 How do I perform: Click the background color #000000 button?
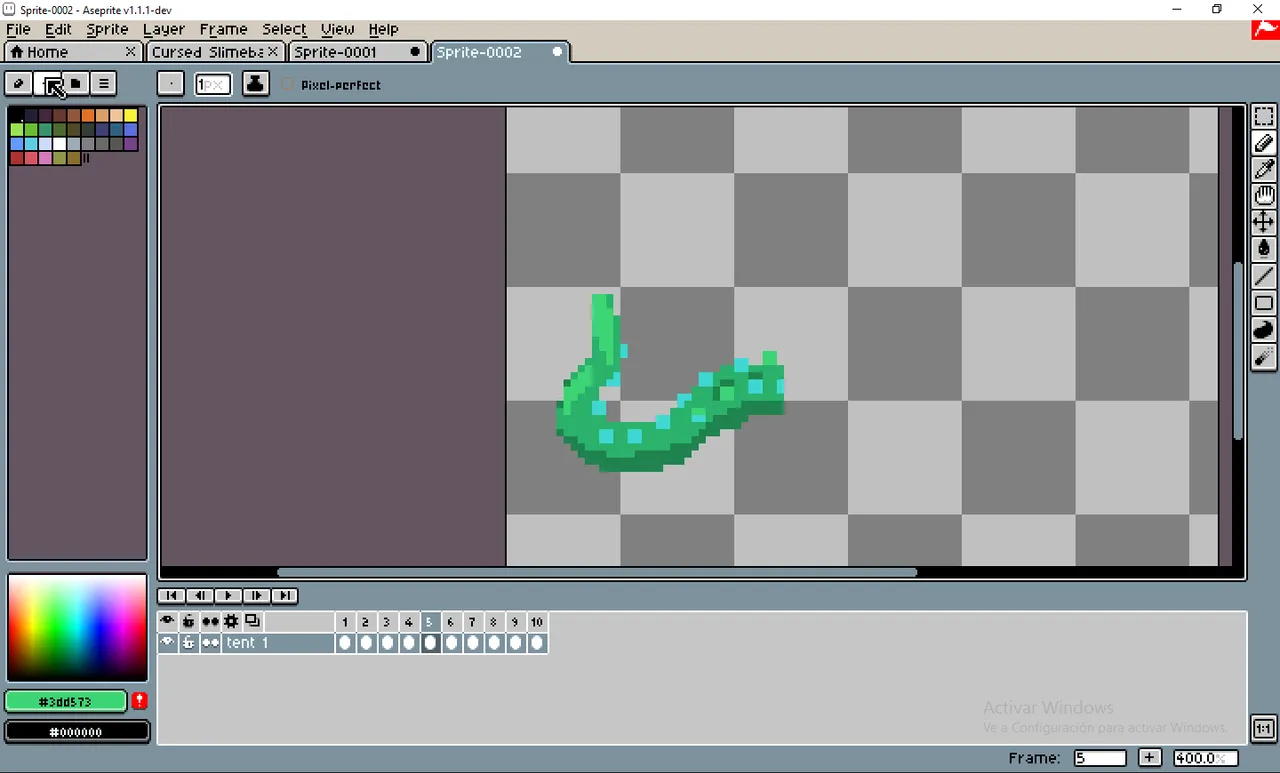pos(77,732)
